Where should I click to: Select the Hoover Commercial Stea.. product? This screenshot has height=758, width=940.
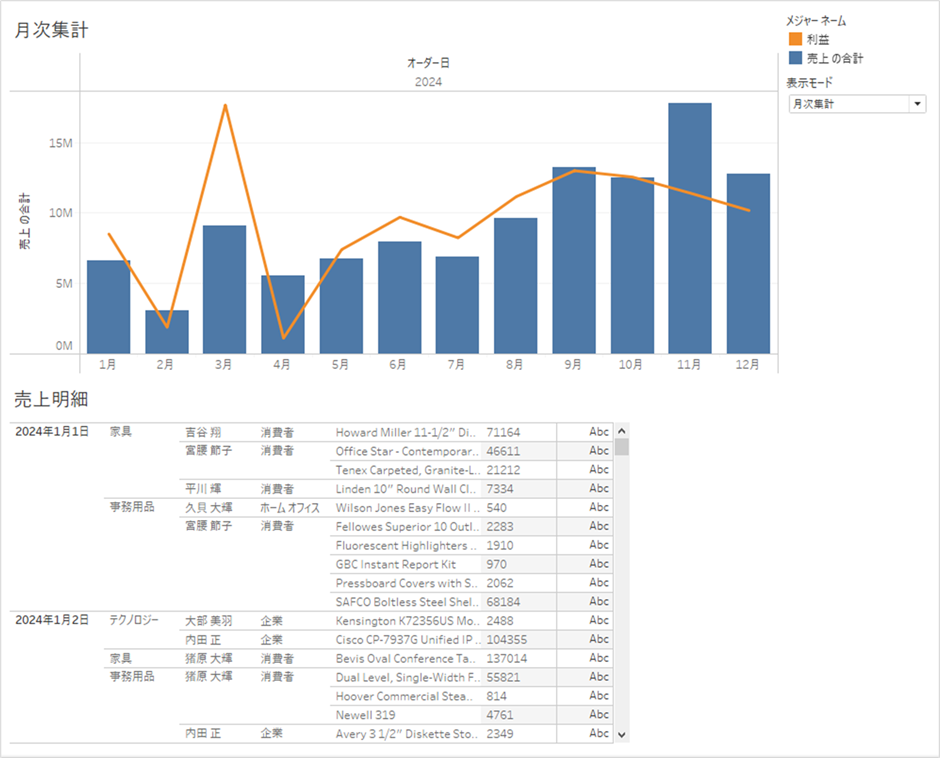pos(404,696)
